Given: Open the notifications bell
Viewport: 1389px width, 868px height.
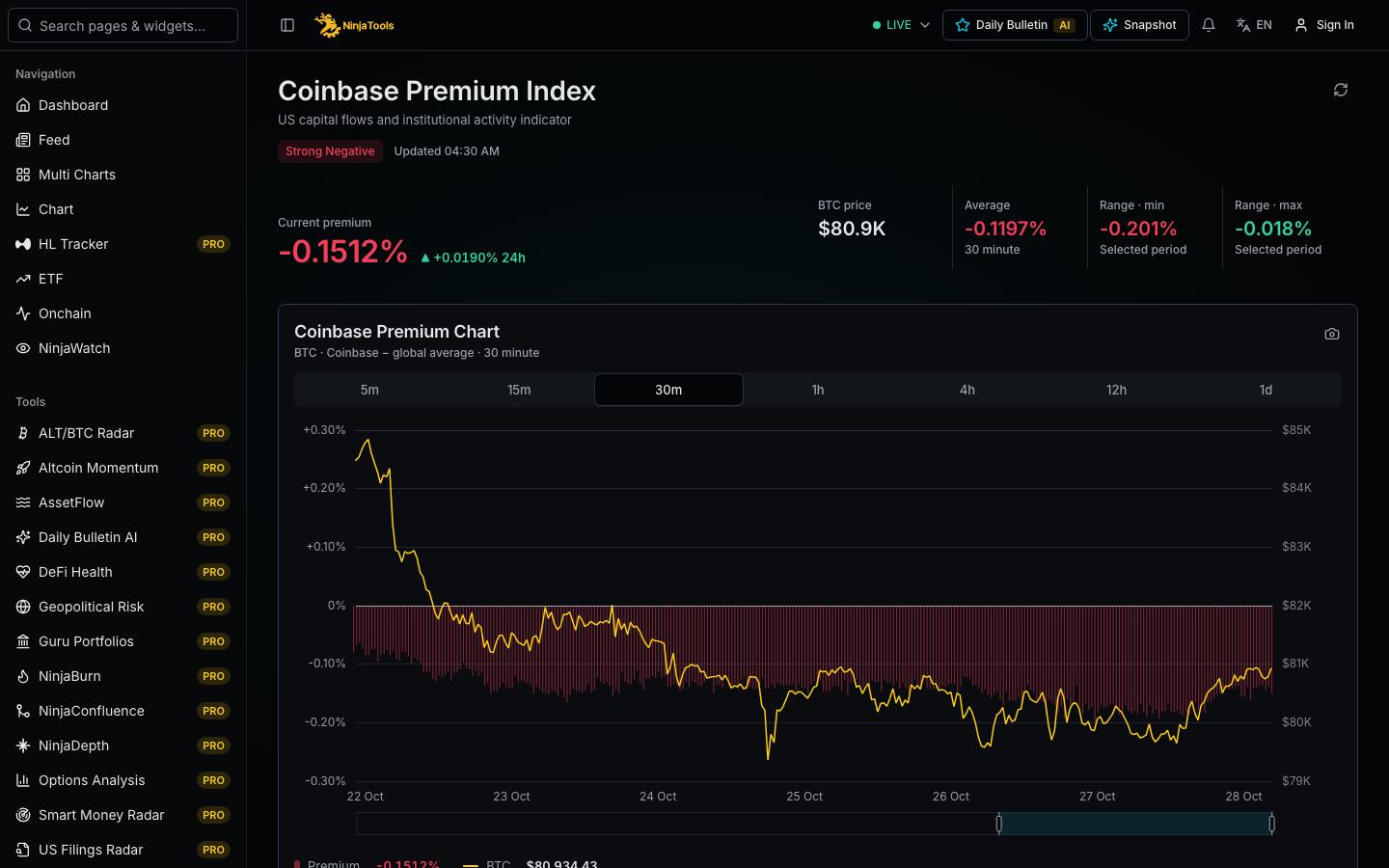Looking at the screenshot, I should pos(1209,25).
